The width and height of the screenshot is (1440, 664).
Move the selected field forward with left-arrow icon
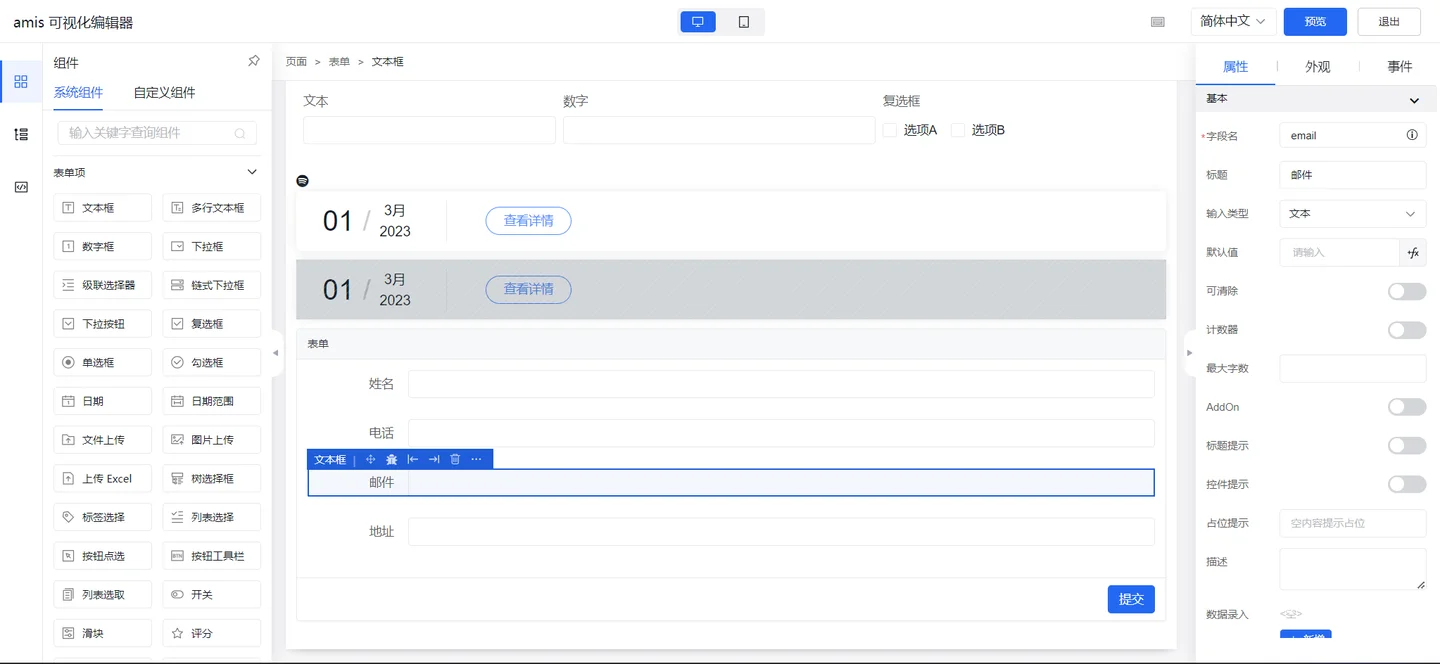pyautogui.click(x=413, y=459)
